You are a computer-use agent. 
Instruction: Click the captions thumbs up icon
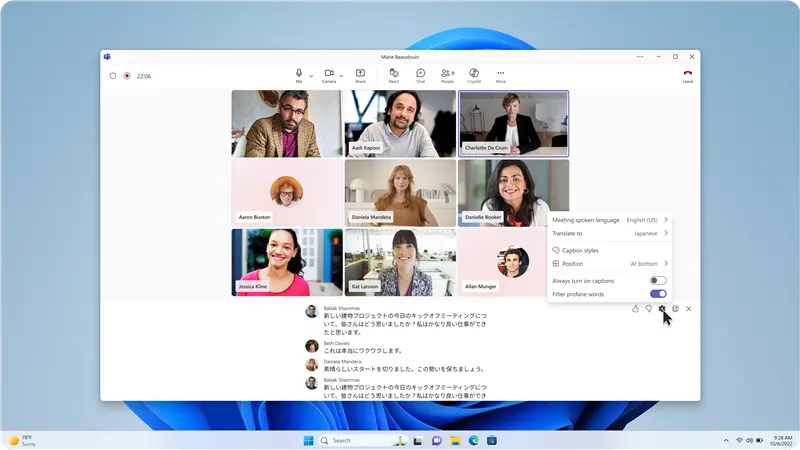pos(635,309)
